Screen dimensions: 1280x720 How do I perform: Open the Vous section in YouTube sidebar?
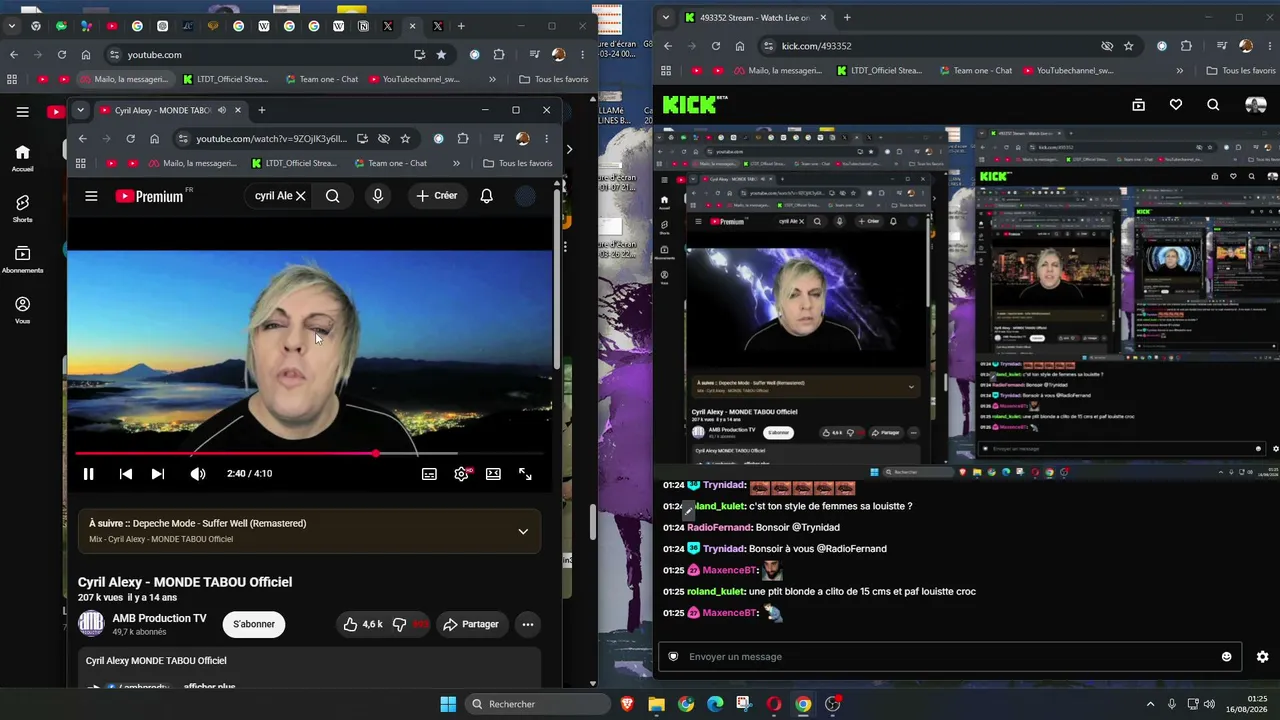22,310
